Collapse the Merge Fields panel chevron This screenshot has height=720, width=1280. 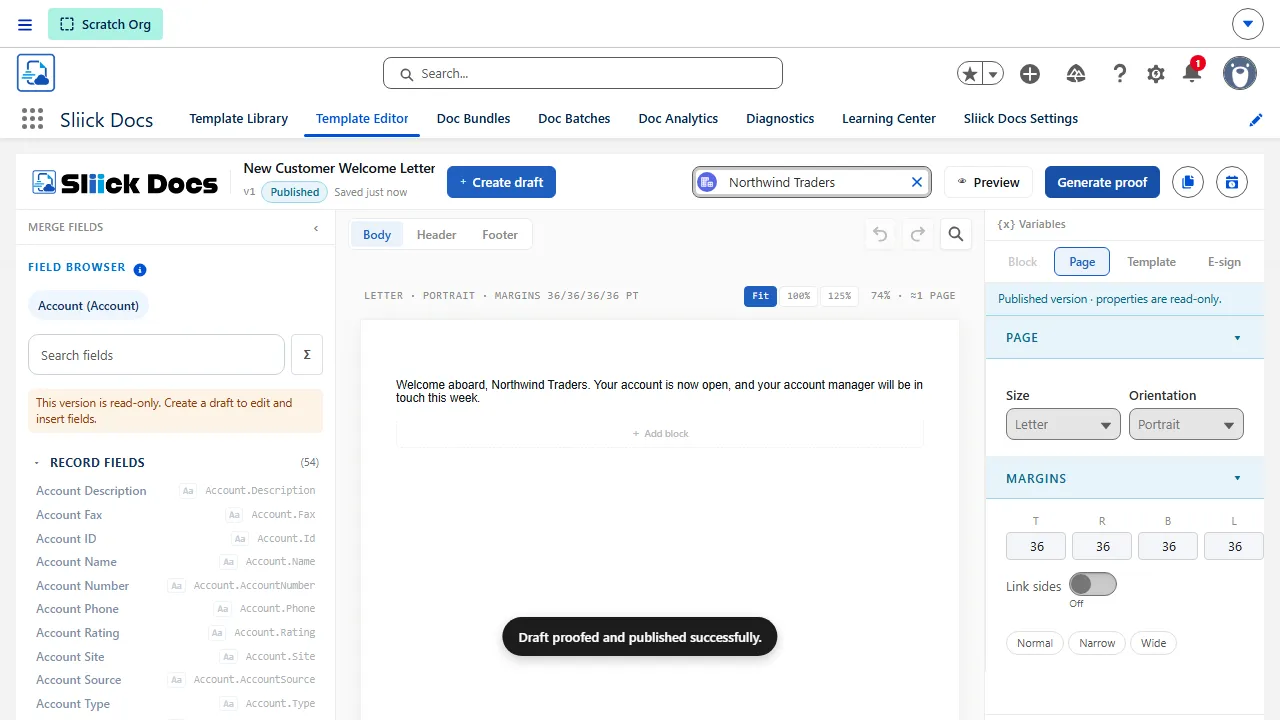(x=316, y=228)
